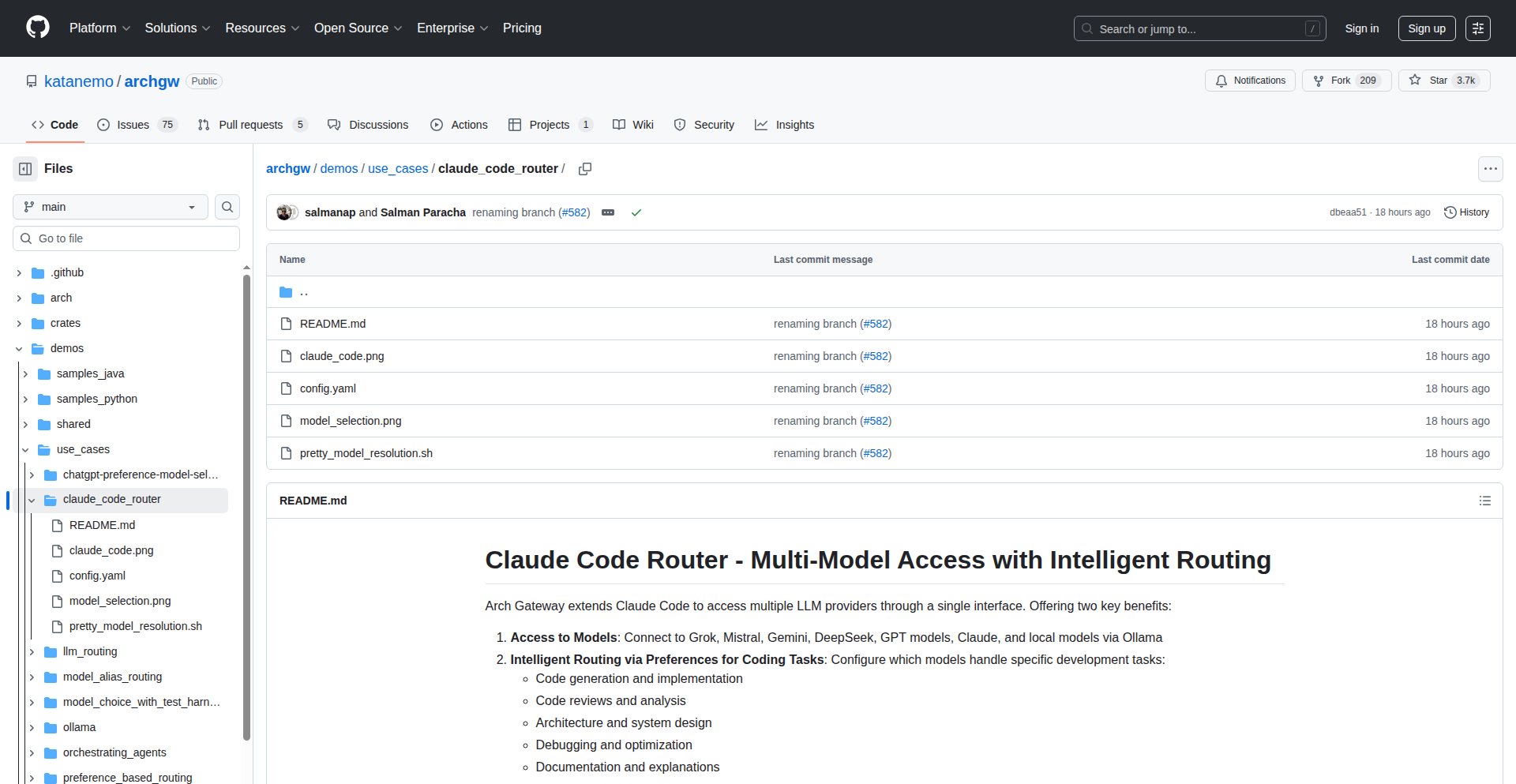
Task: Switch to the Pull requests tab
Action: click(x=250, y=125)
